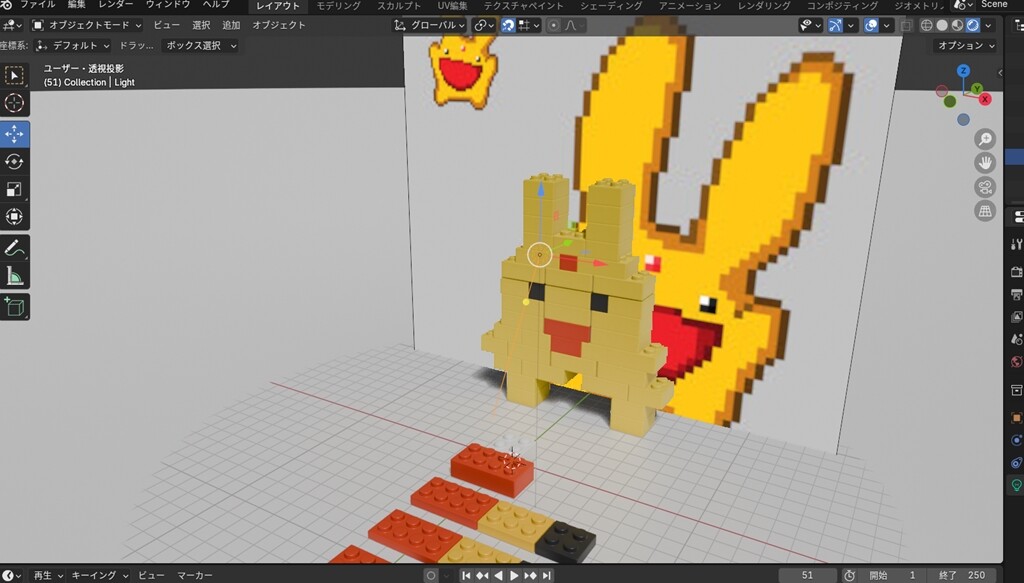Image resolution: width=1024 pixels, height=583 pixels.
Task: Open the オブジェクト menu
Action: click(279, 25)
